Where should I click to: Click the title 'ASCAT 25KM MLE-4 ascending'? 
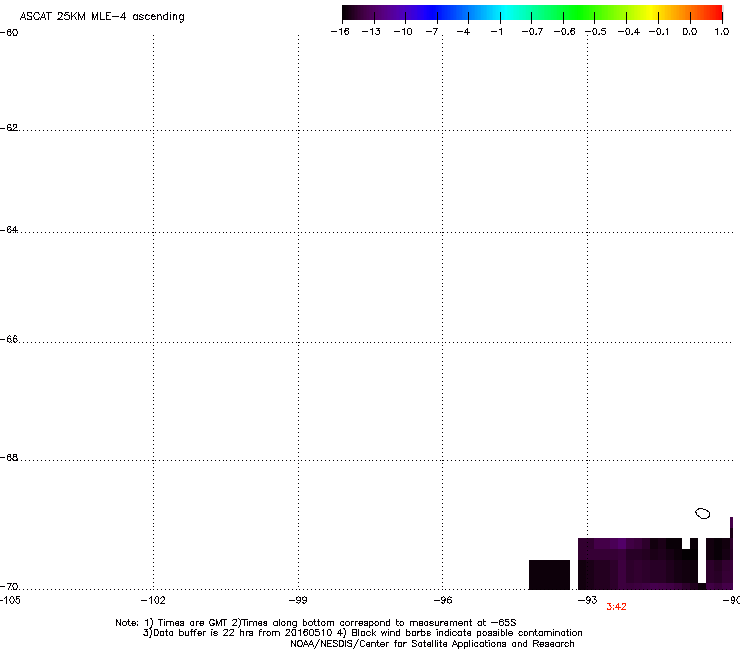(x=102, y=17)
